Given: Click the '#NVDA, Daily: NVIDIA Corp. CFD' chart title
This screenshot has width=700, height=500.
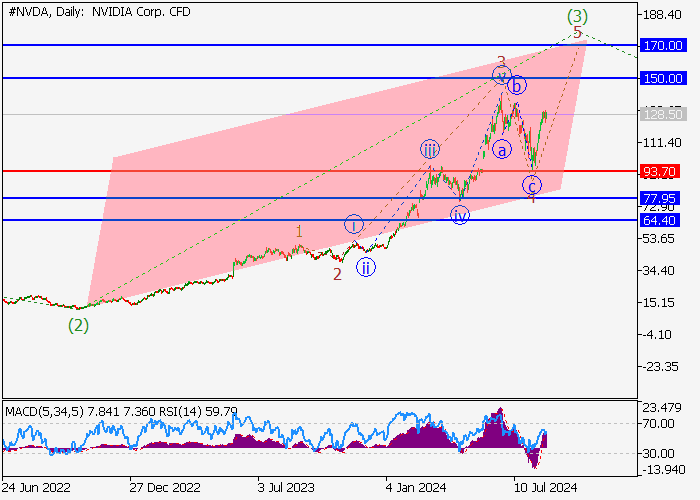Looking at the screenshot, I should coord(100,12).
